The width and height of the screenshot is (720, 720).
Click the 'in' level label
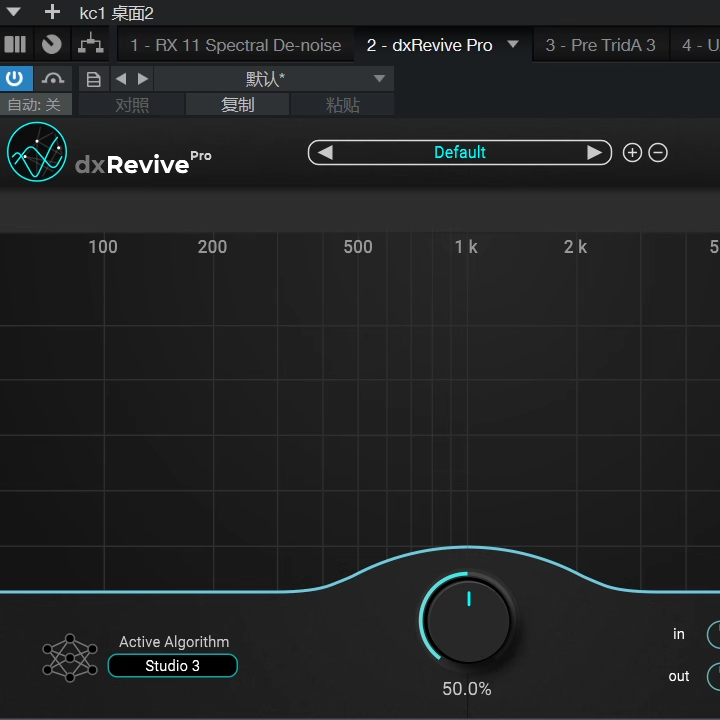pyautogui.click(x=679, y=634)
